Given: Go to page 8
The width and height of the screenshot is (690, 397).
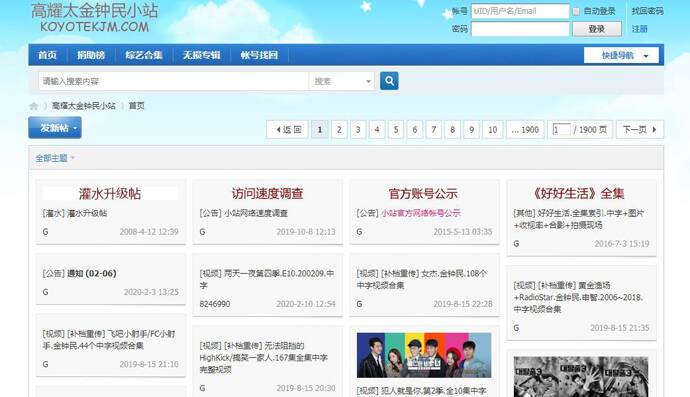Looking at the screenshot, I should click(452, 129).
